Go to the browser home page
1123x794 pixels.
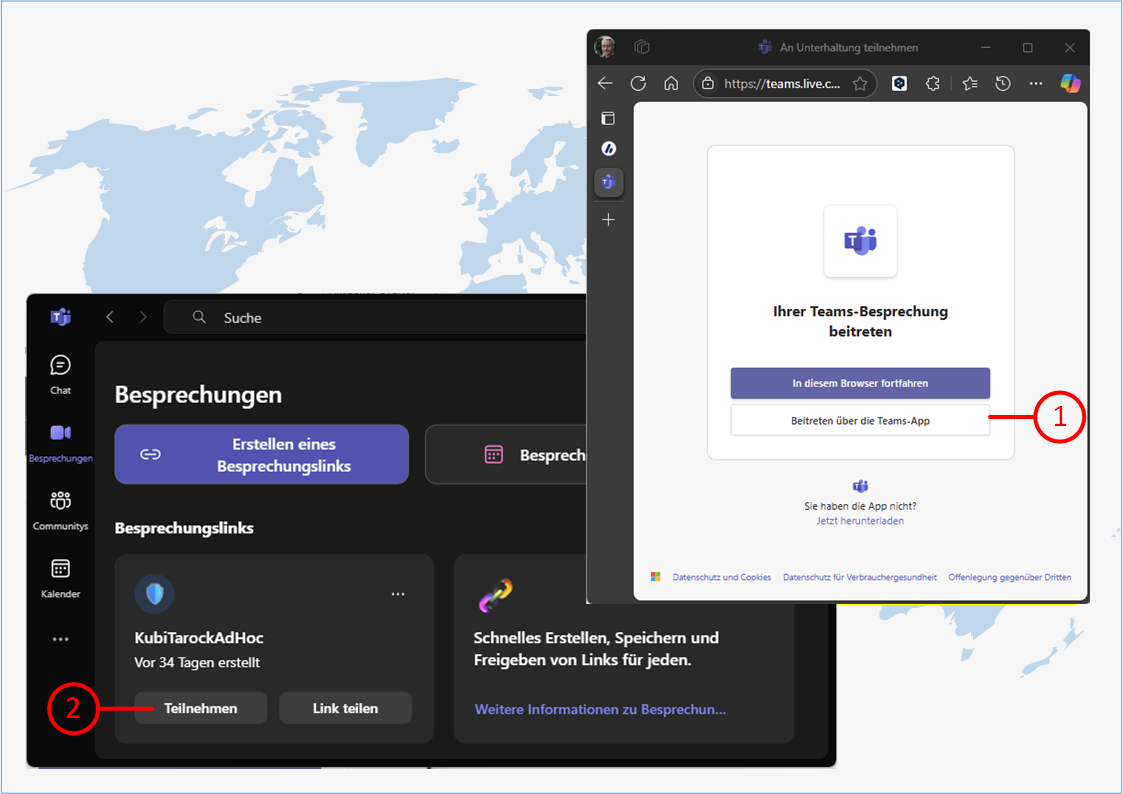pos(671,84)
